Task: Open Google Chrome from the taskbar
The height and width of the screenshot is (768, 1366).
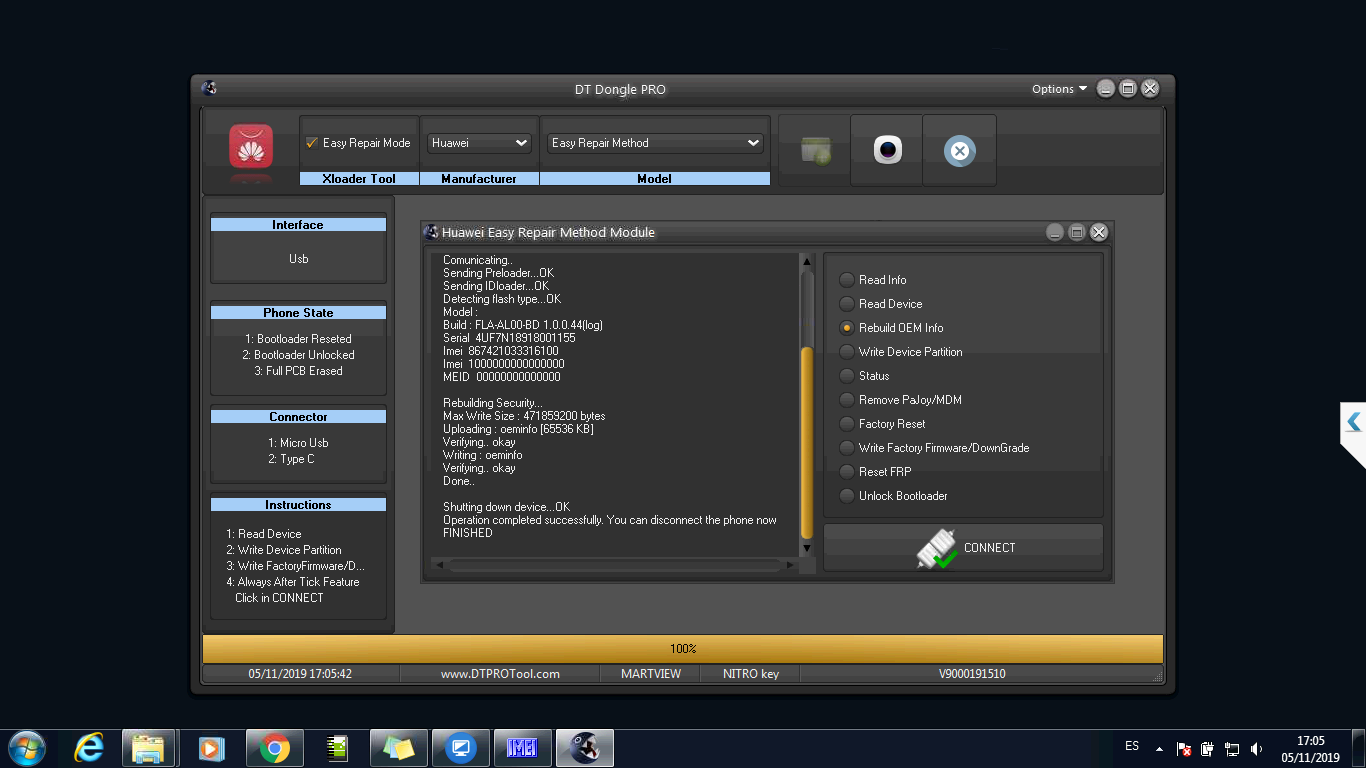Action: pyautogui.click(x=274, y=748)
